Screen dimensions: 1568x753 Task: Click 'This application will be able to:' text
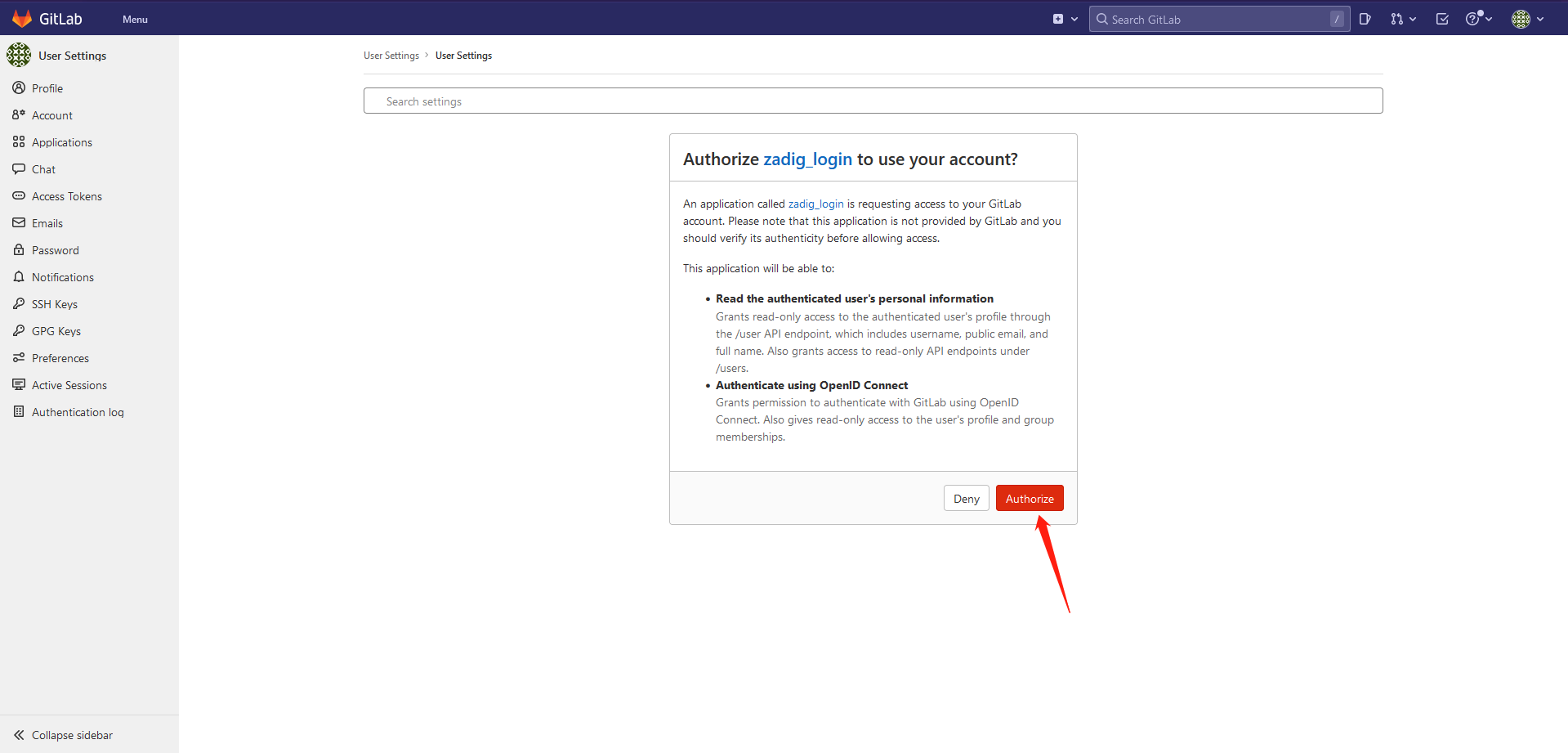(758, 268)
